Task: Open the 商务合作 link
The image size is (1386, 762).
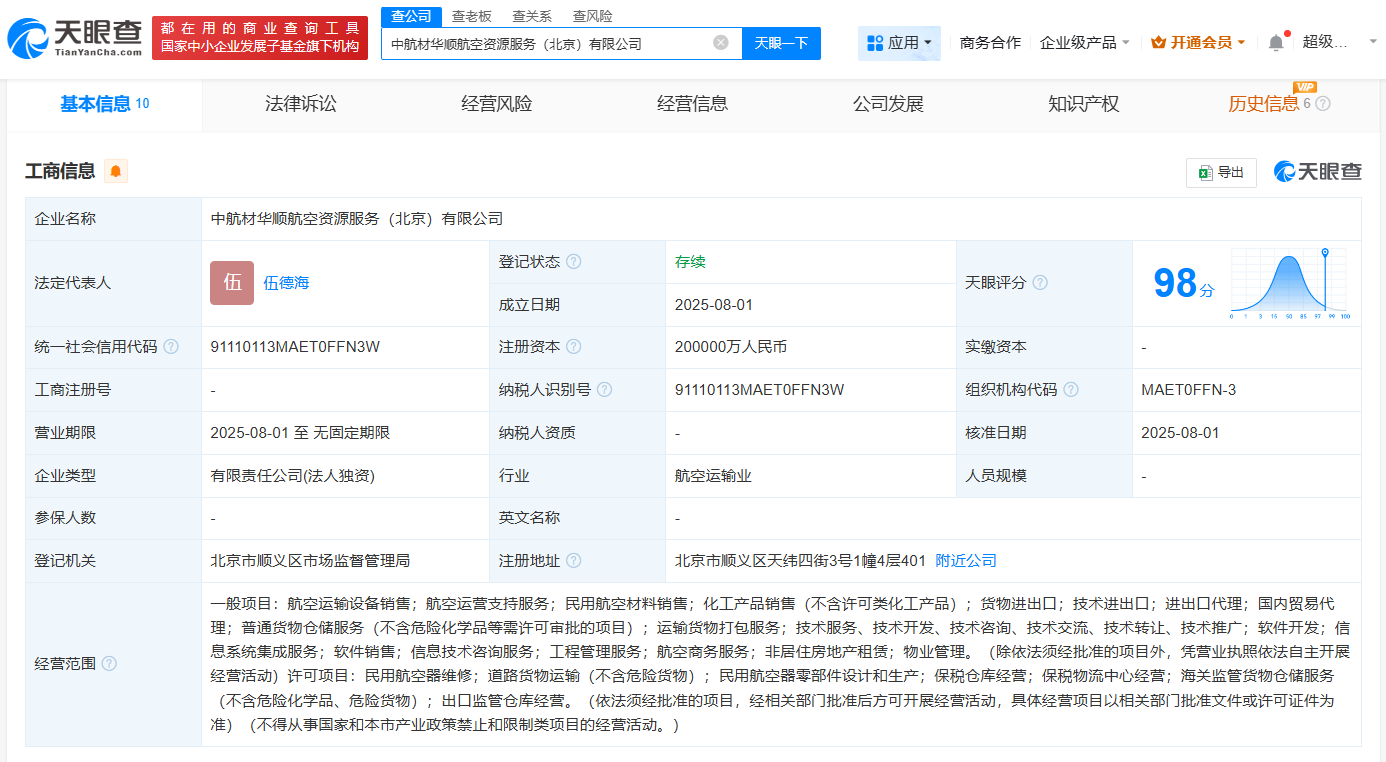Action: (990, 43)
